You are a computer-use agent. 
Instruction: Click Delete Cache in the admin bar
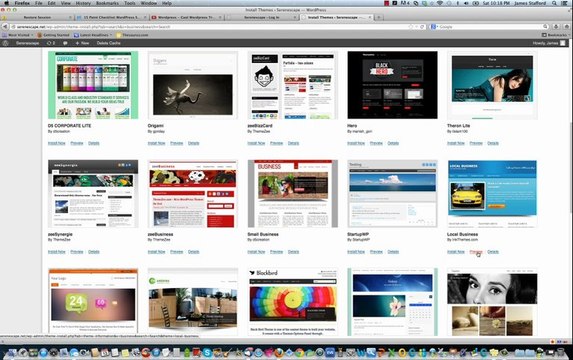tap(109, 43)
